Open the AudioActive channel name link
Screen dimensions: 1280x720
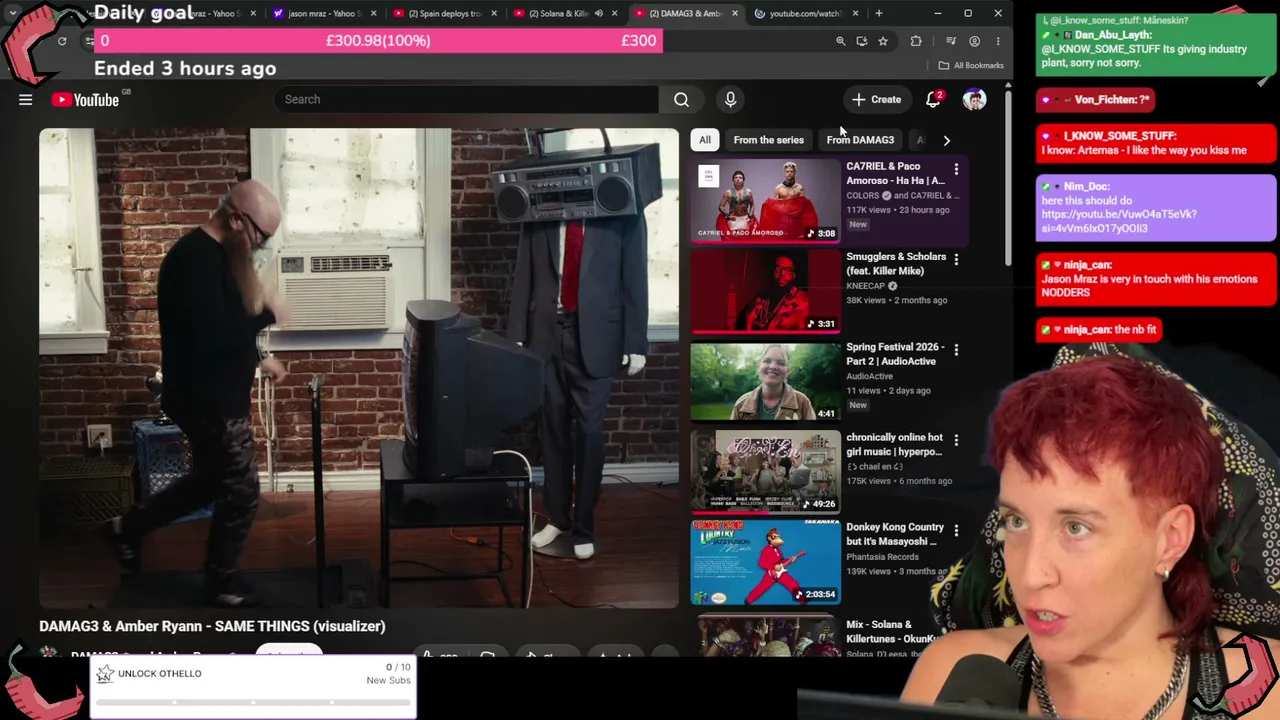[870, 376]
